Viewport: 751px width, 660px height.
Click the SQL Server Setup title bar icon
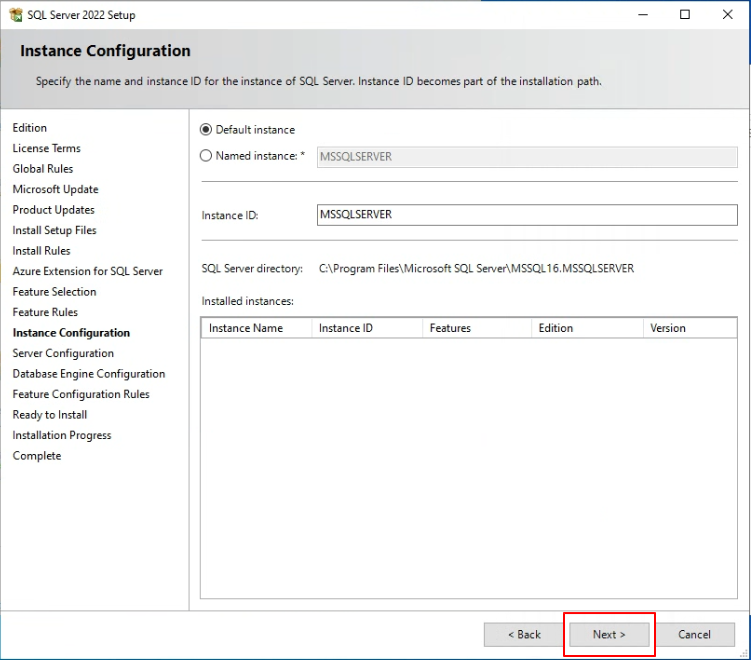(15, 15)
